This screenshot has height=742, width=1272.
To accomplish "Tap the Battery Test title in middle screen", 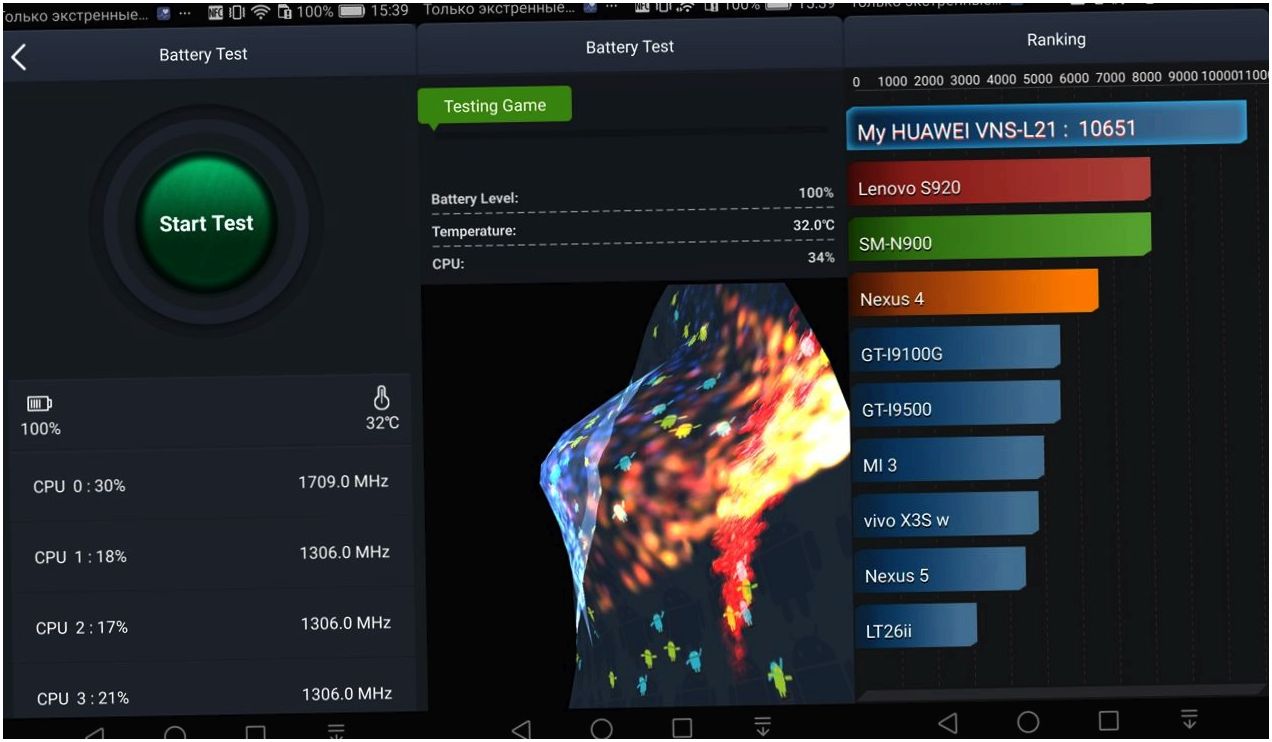I will pyautogui.click(x=630, y=46).
